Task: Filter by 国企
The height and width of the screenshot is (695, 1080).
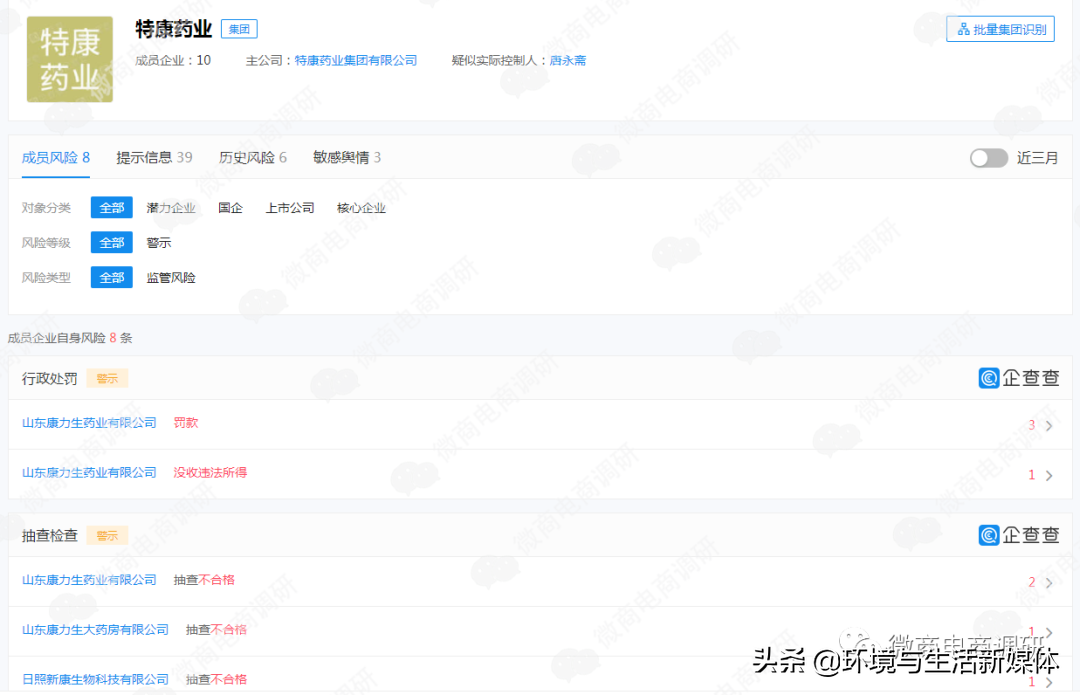Action: (230, 208)
